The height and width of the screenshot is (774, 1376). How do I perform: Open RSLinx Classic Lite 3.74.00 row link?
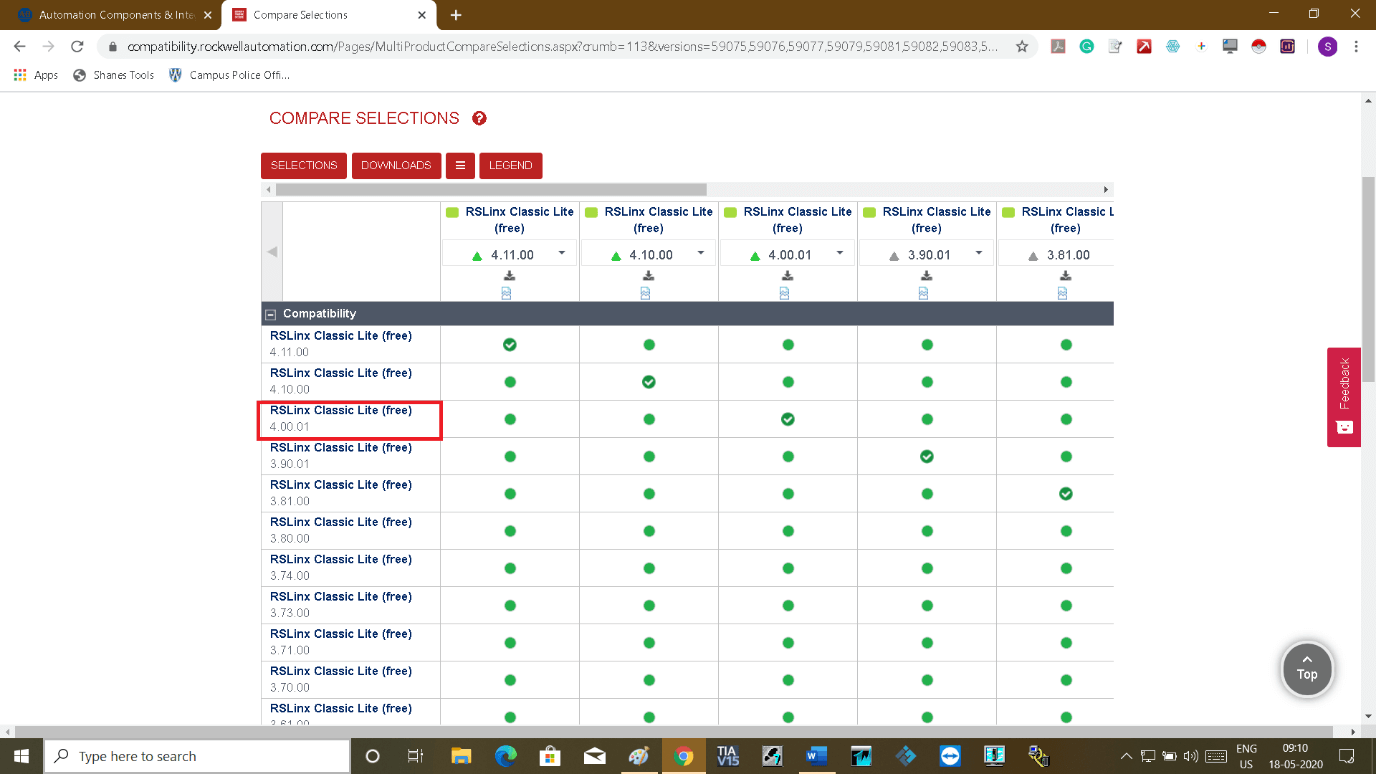tap(341, 559)
